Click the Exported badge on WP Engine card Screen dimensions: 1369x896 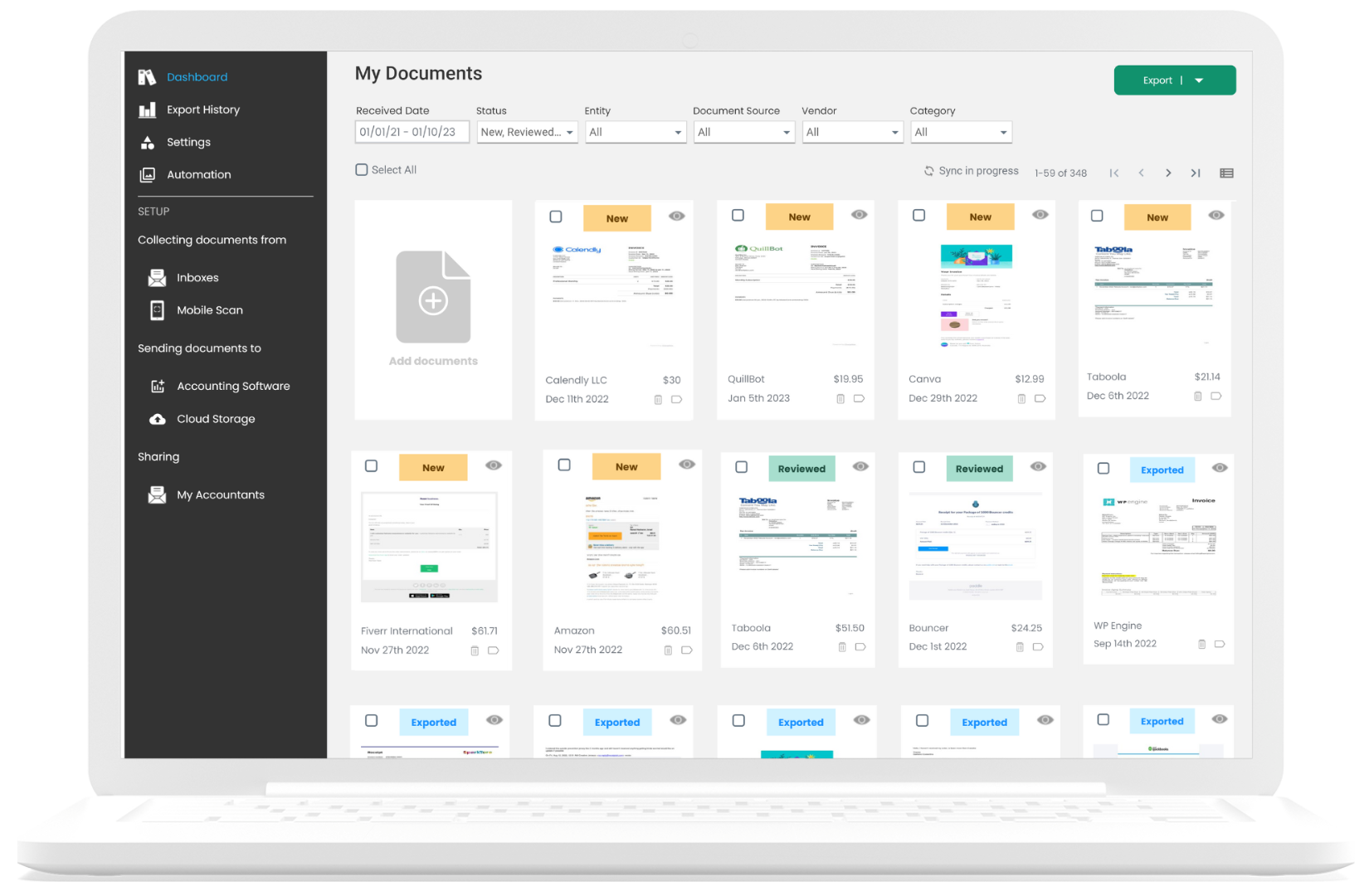click(1162, 470)
